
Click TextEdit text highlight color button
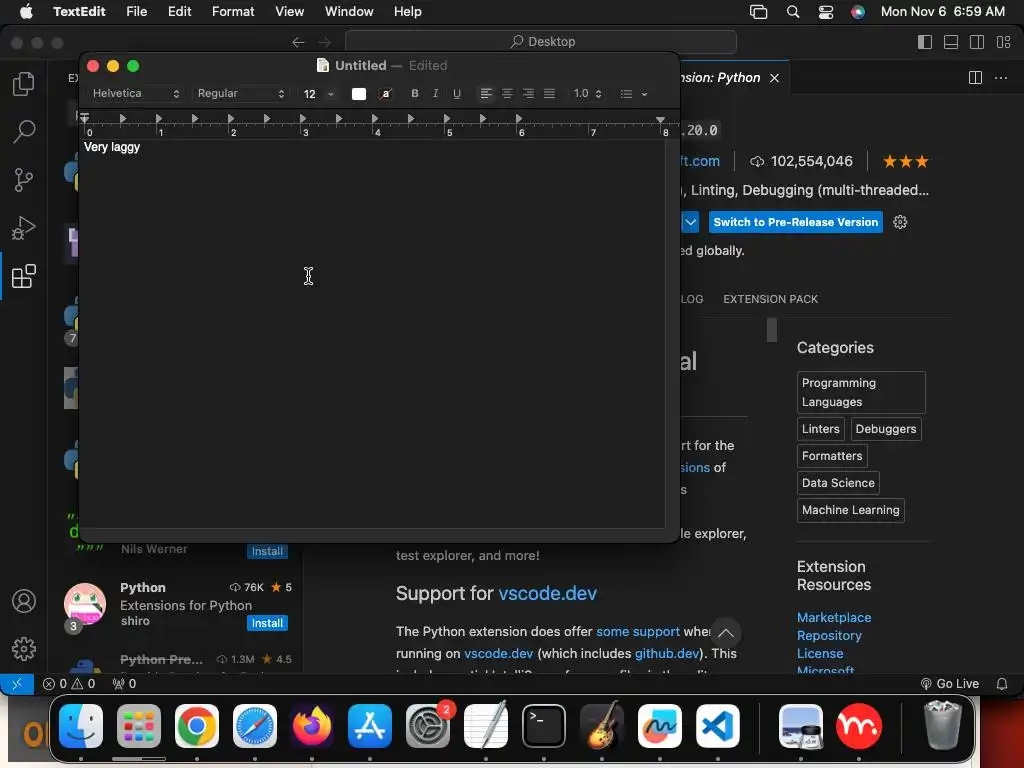386,93
